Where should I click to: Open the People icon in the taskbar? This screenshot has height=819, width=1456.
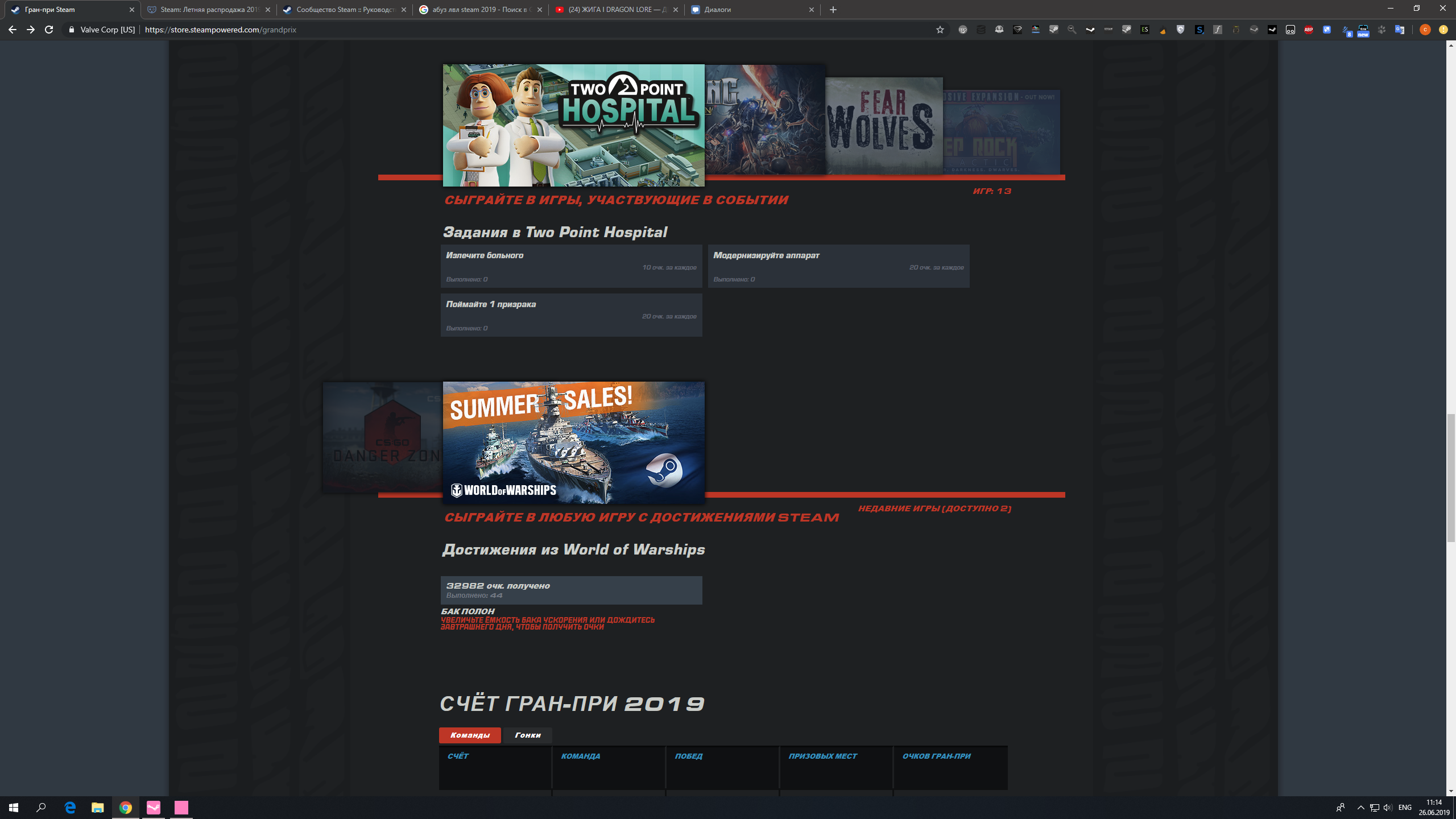1341,808
